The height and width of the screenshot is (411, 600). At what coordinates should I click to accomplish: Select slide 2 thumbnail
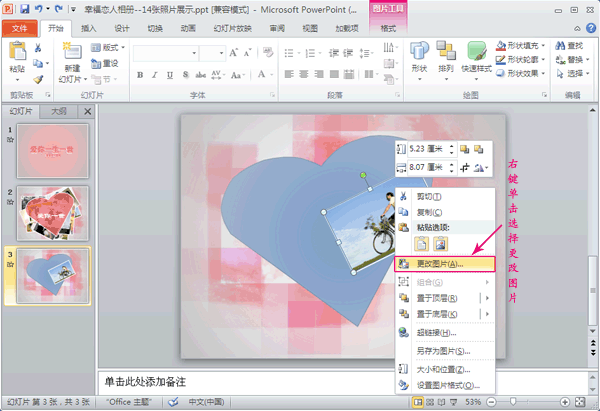pos(52,213)
